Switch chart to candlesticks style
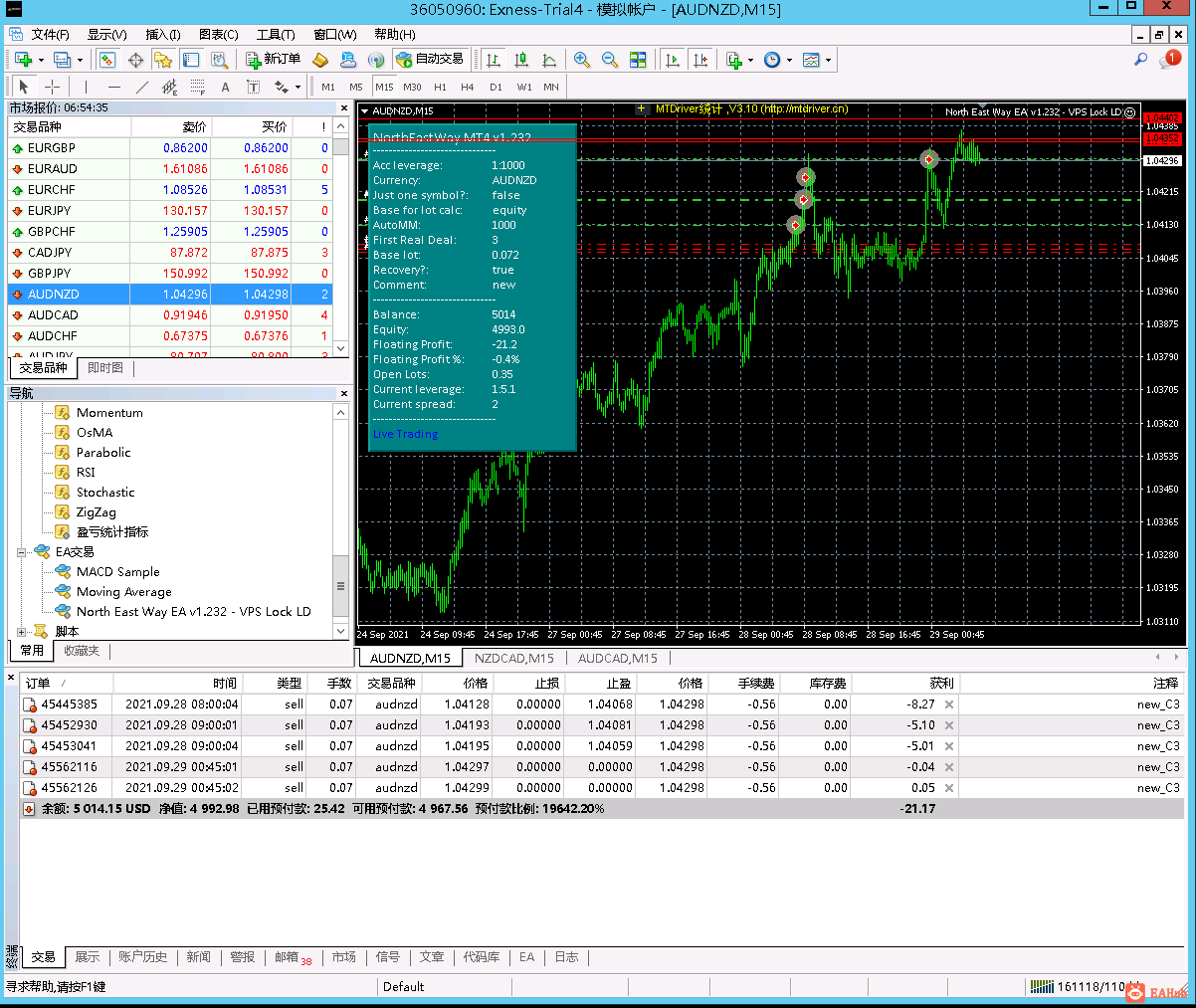This screenshot has height=1008, width=1196. point(521,60)
